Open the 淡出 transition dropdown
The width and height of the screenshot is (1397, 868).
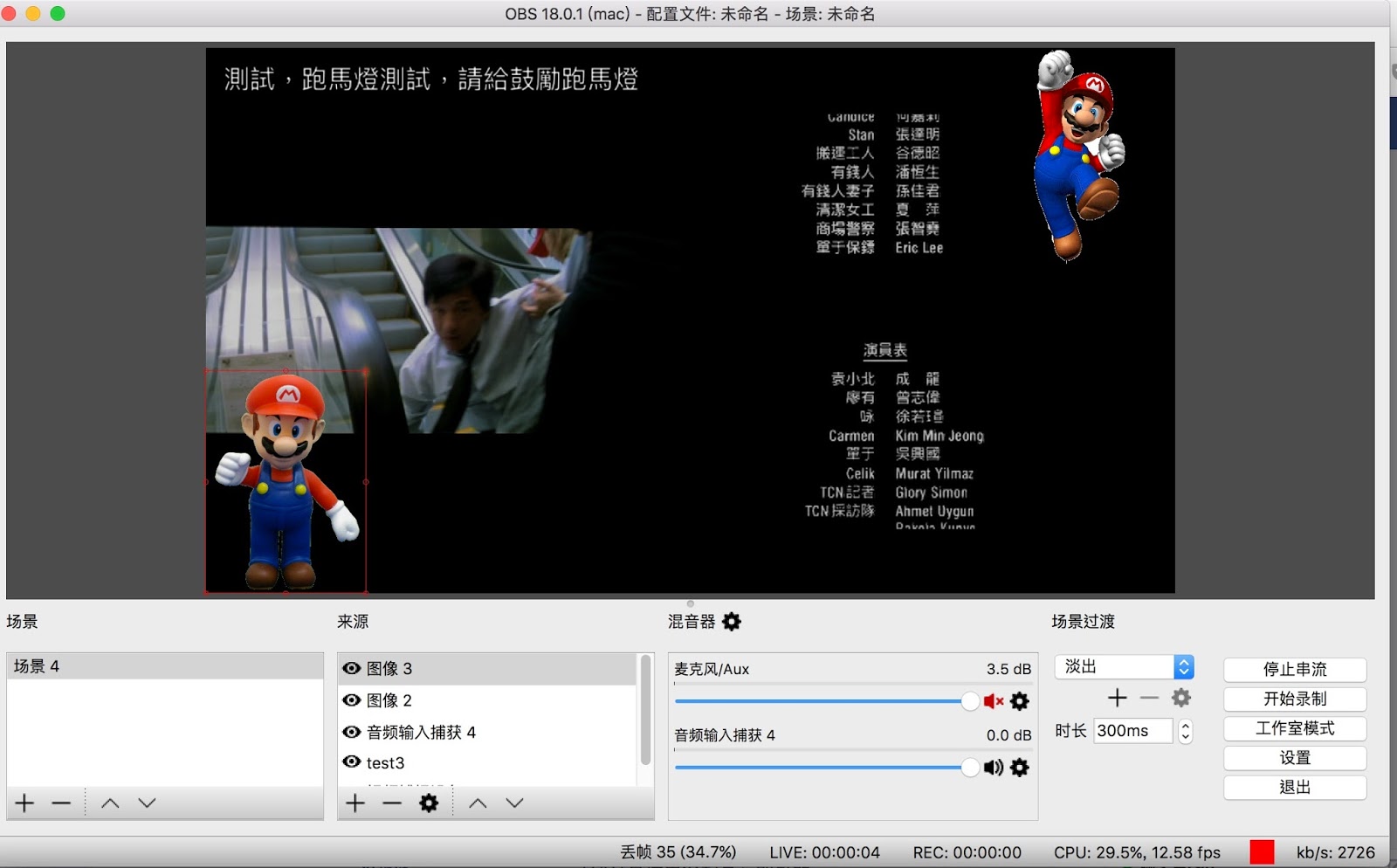click(x=1125, y=667)
